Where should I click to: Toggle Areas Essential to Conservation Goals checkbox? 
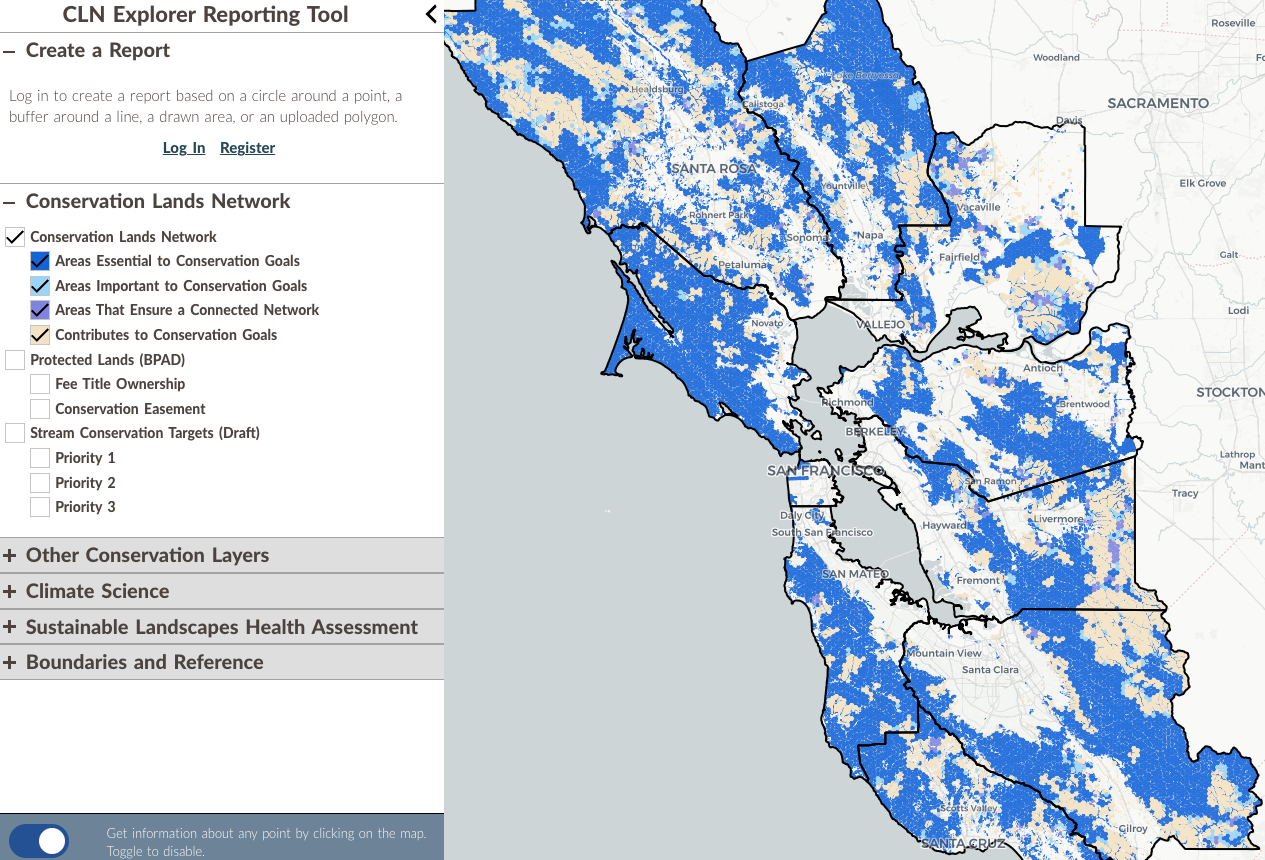coord(40,261)
